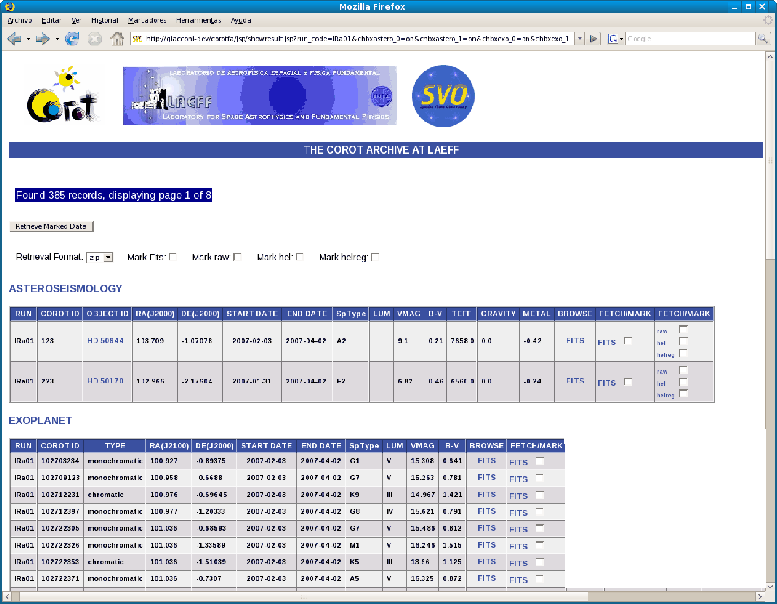Reload the current page
Image resolution: width=777 pixels, height=604 pixels.
pyautogui.click(x=72, y=39)
